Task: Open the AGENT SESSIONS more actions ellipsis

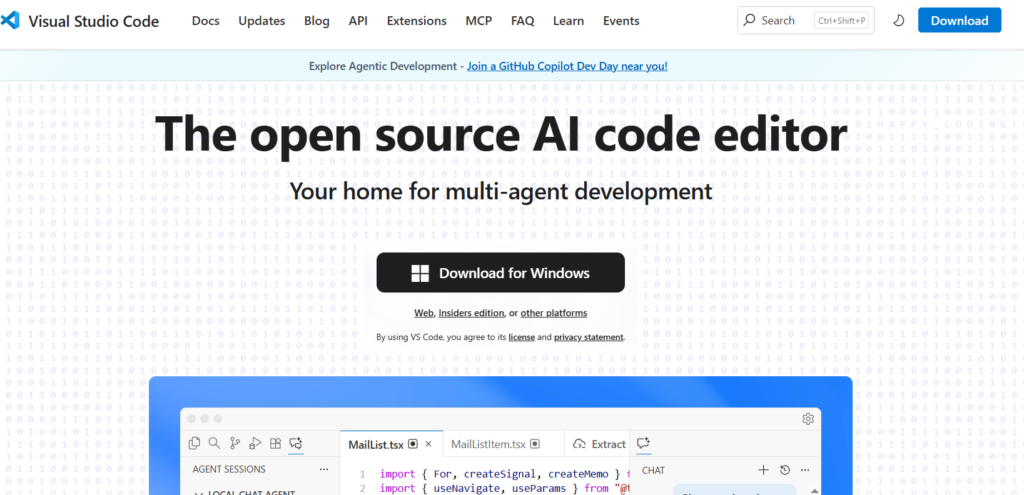Action: click(x=324, y=469)
